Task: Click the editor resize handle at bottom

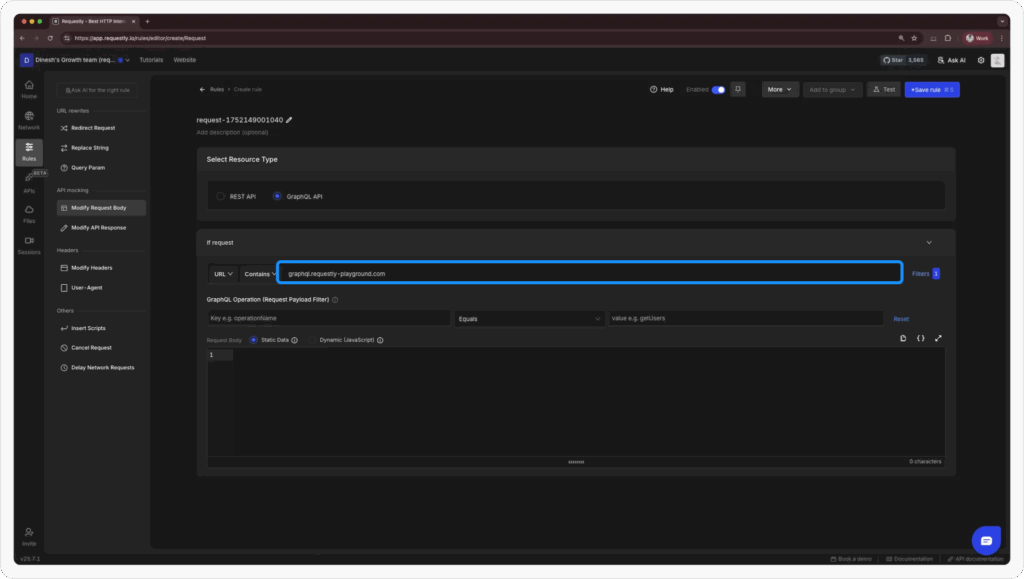Action: (576, 462)
